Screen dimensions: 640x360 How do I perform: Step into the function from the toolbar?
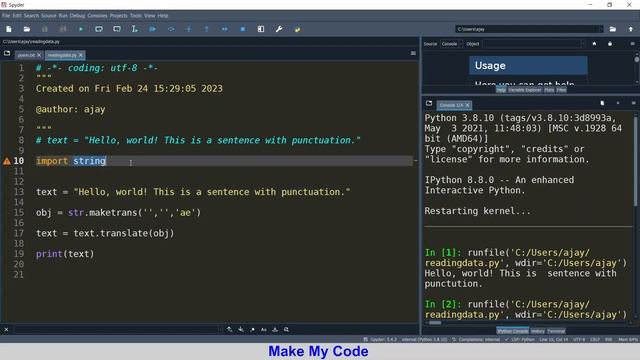coord(189,29)
